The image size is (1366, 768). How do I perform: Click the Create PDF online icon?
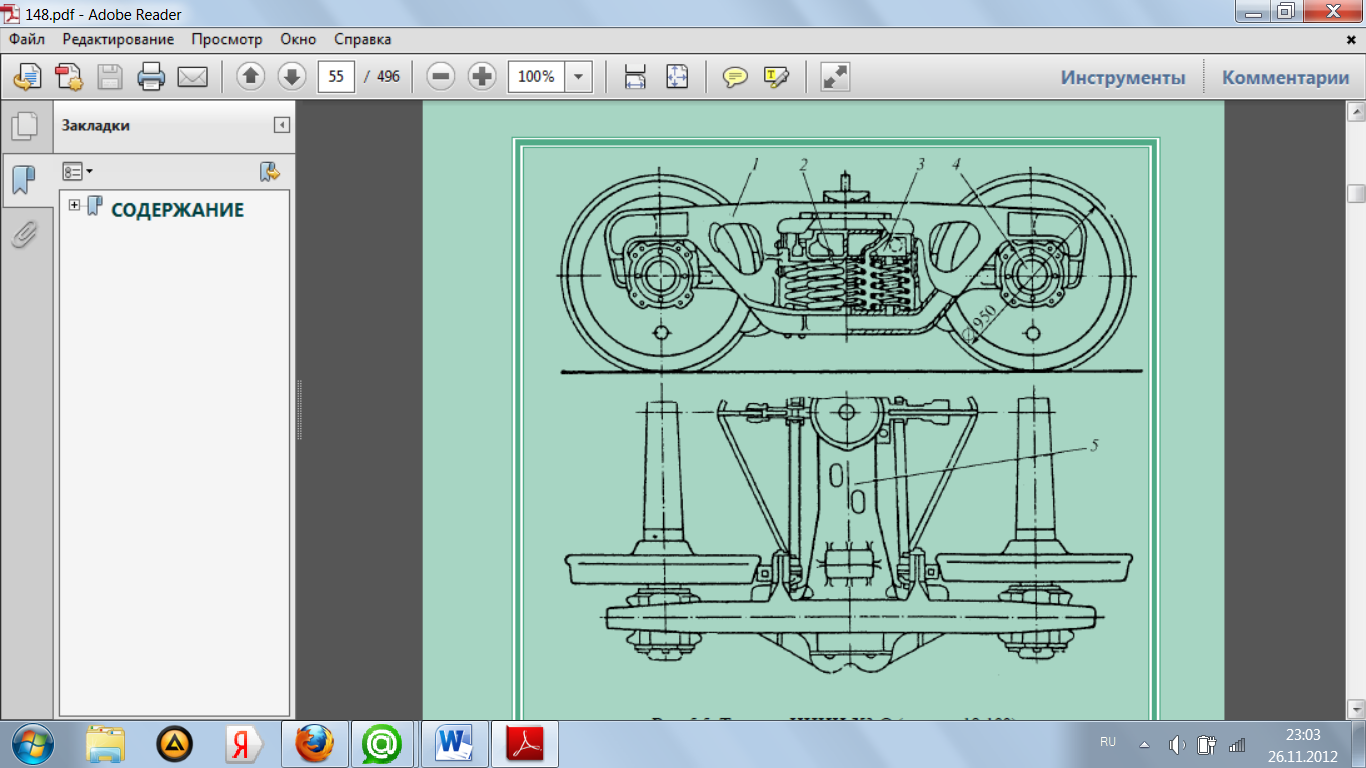tap(27, 77)
